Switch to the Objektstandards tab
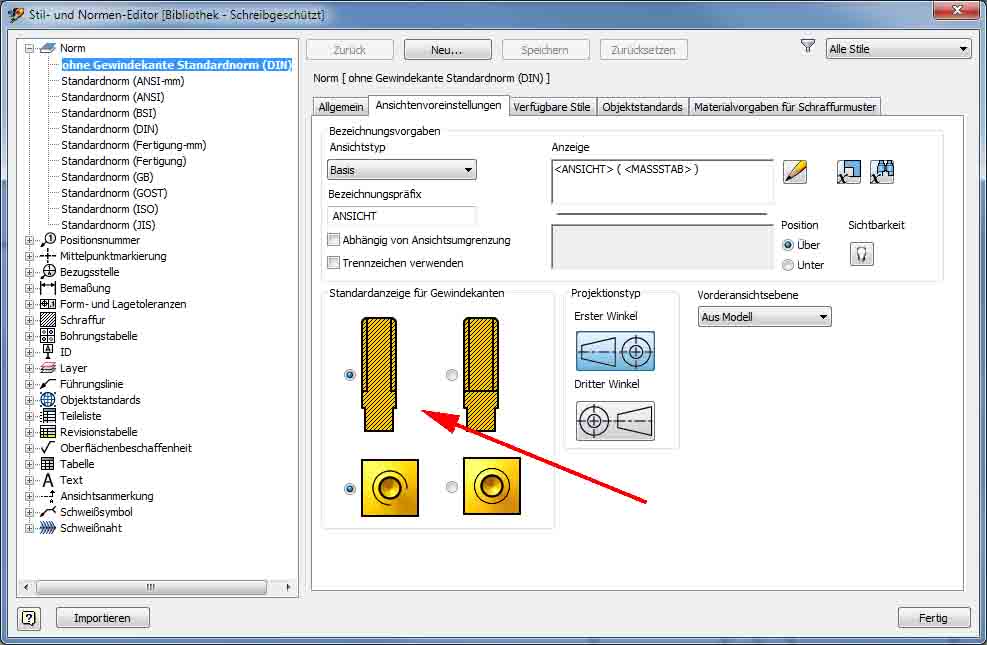The image size is (987, 645). [642, 107]
